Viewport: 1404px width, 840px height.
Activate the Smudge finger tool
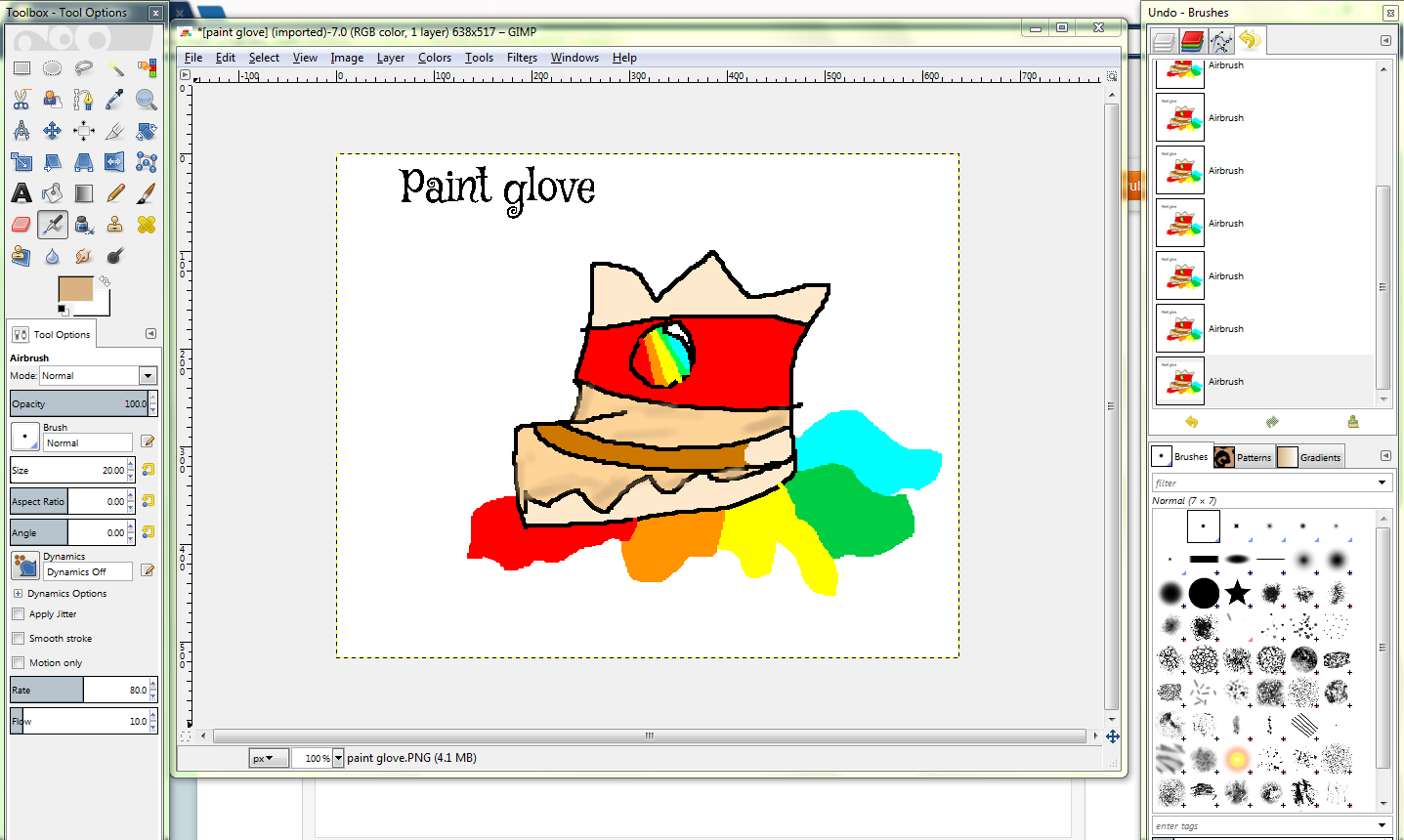click(x=84, y=256)
